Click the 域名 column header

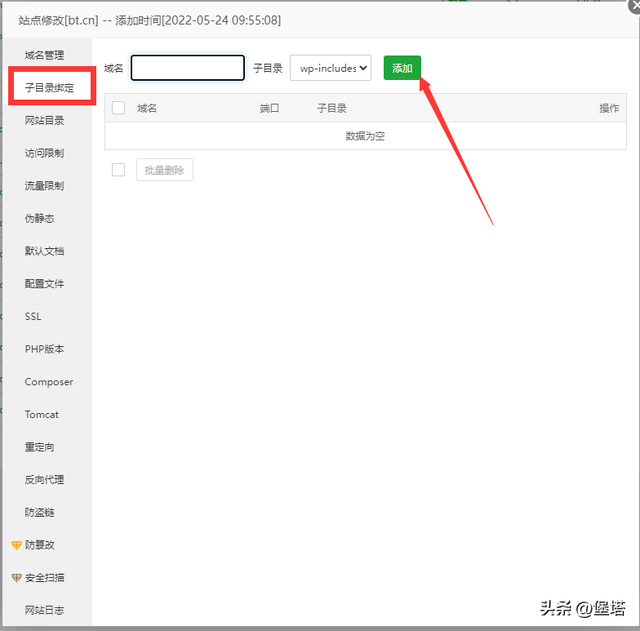(x=147, y=108)
